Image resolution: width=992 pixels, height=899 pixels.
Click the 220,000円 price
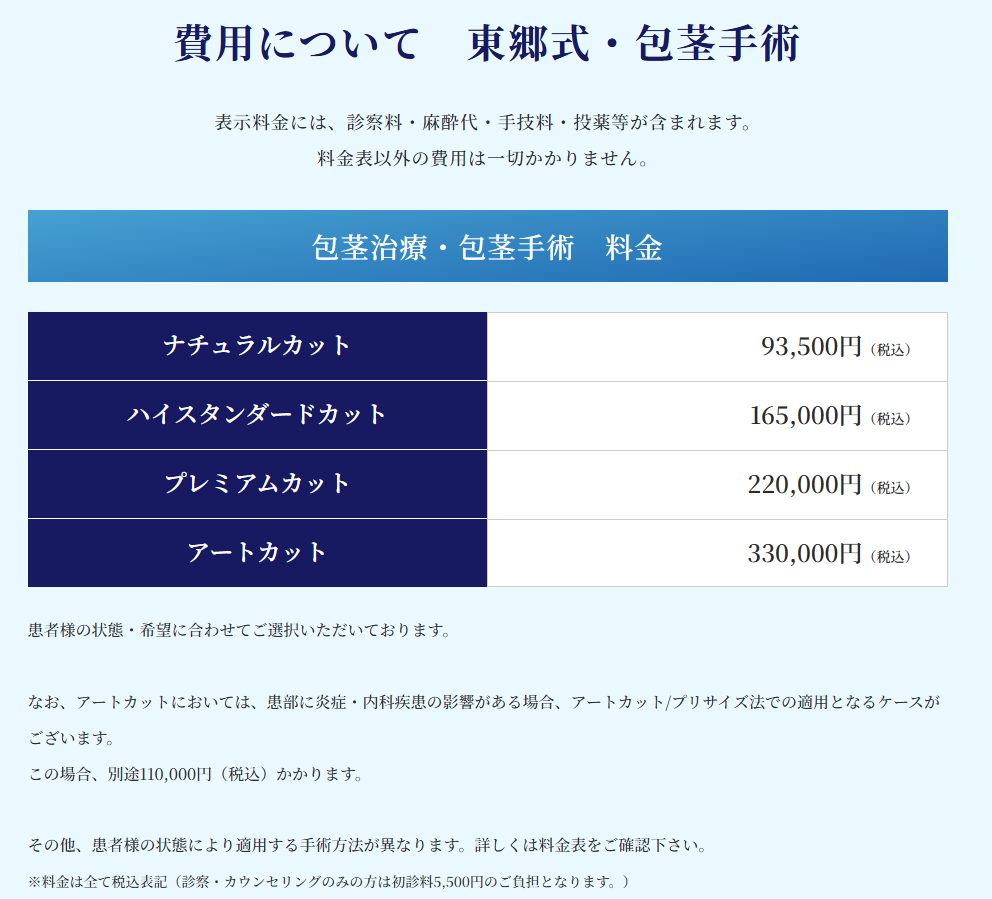pyautogui.click(x=804, y=485)
